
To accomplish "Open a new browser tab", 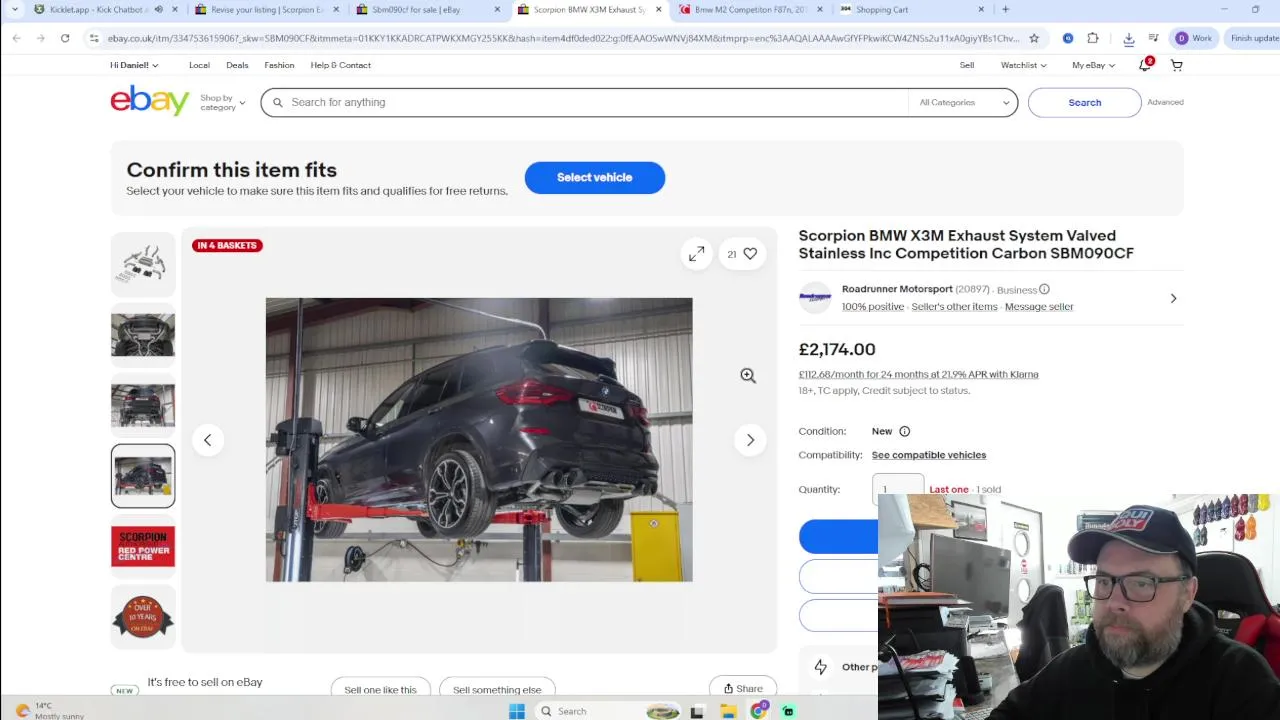I will pos(1005,9).
